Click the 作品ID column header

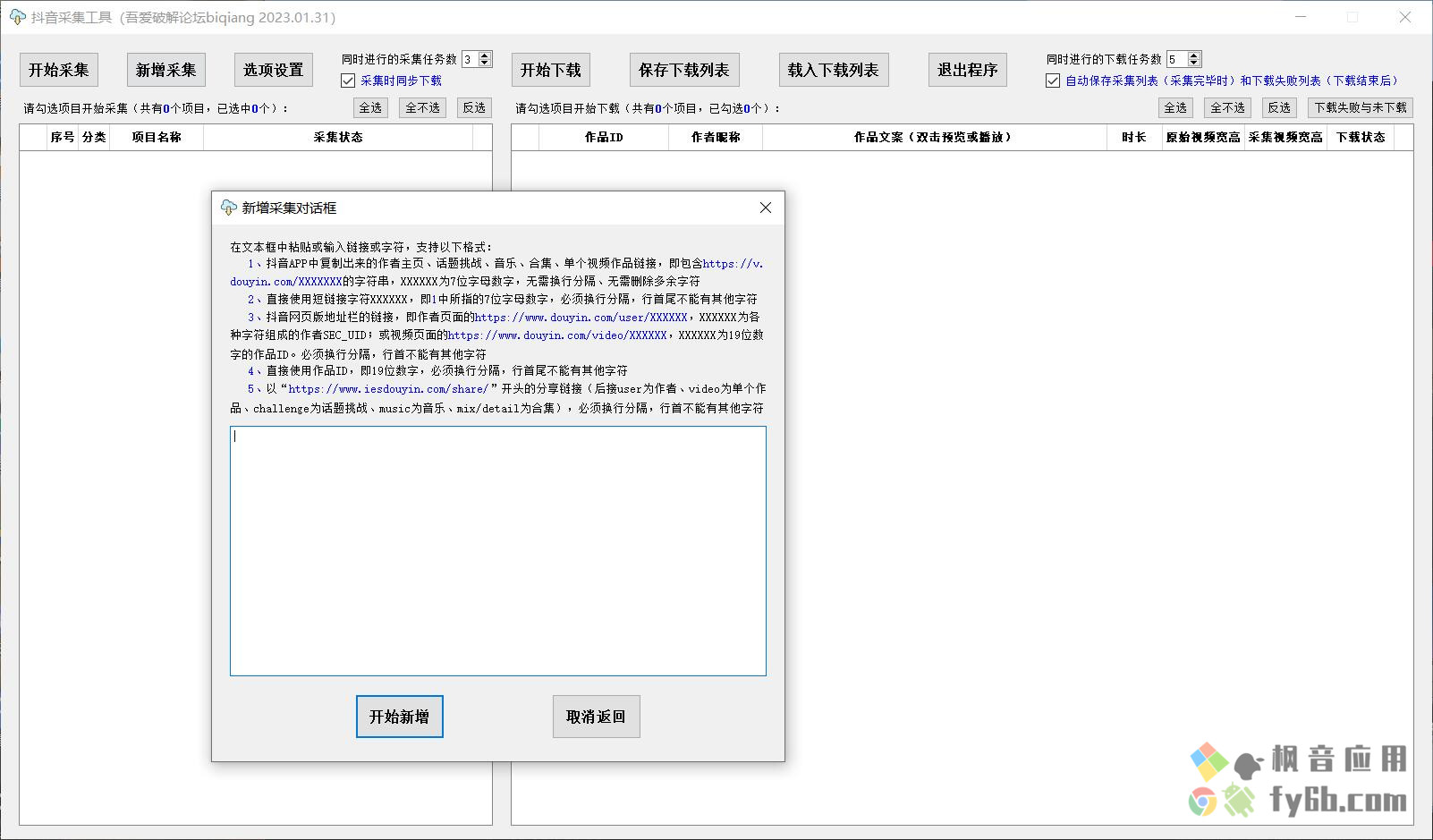[604, 137]
